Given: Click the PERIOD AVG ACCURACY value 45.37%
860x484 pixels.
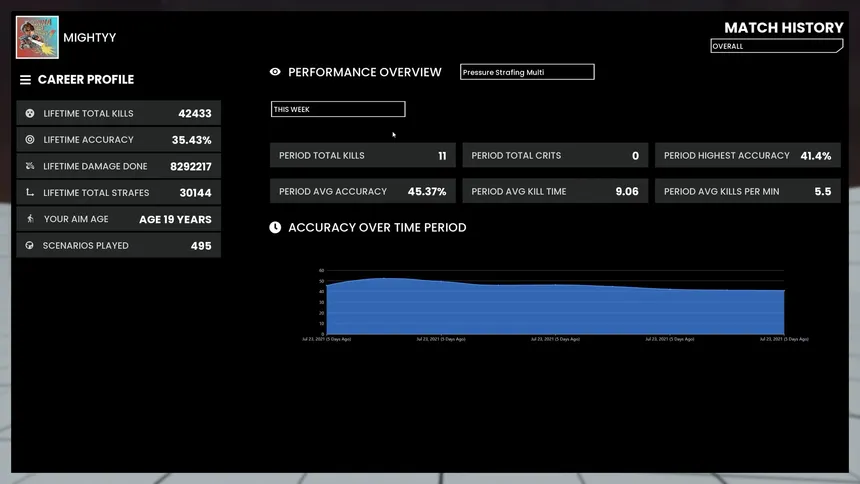Looking at the screenshot, I should pyautogui.click(x=427, y=192).
